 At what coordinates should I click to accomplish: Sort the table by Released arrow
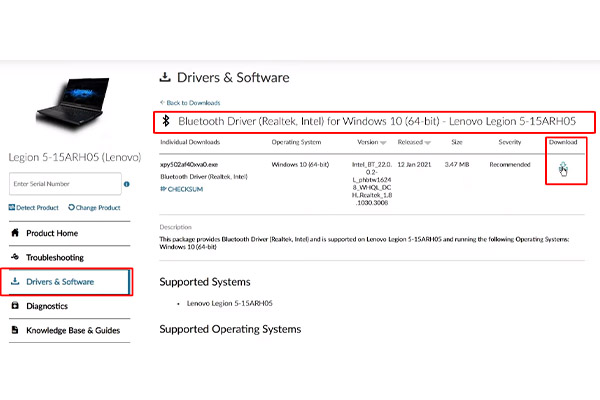[428, 143]
